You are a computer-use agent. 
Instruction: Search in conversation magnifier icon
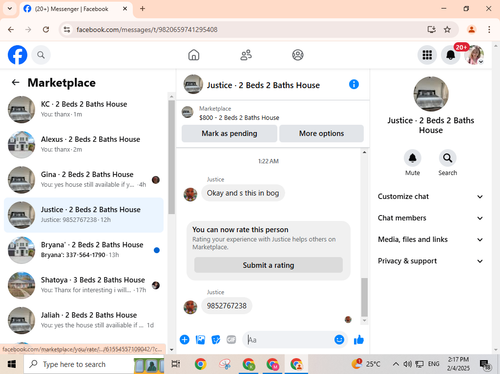point(447,158)
